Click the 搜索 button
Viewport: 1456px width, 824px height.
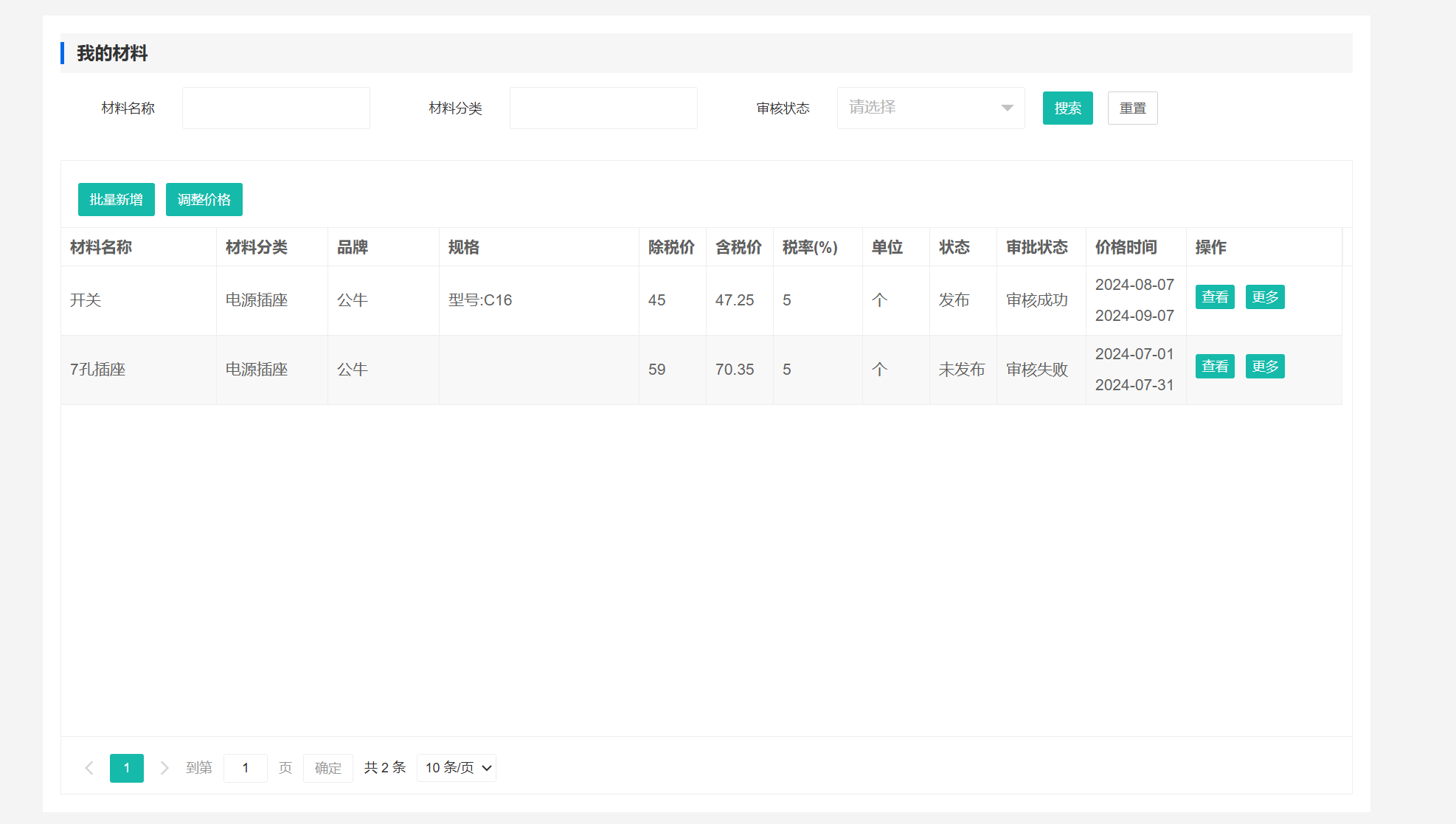point(1067,108)
